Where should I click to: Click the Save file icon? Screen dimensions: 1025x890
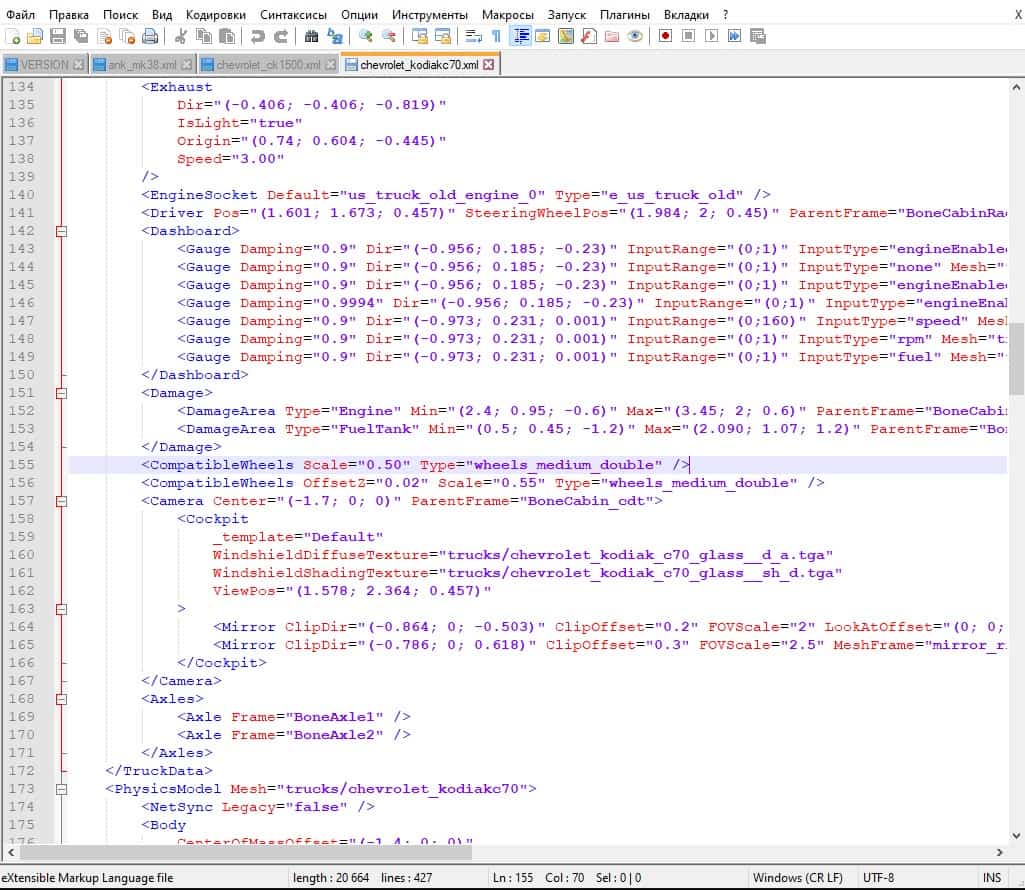(58, 37)
